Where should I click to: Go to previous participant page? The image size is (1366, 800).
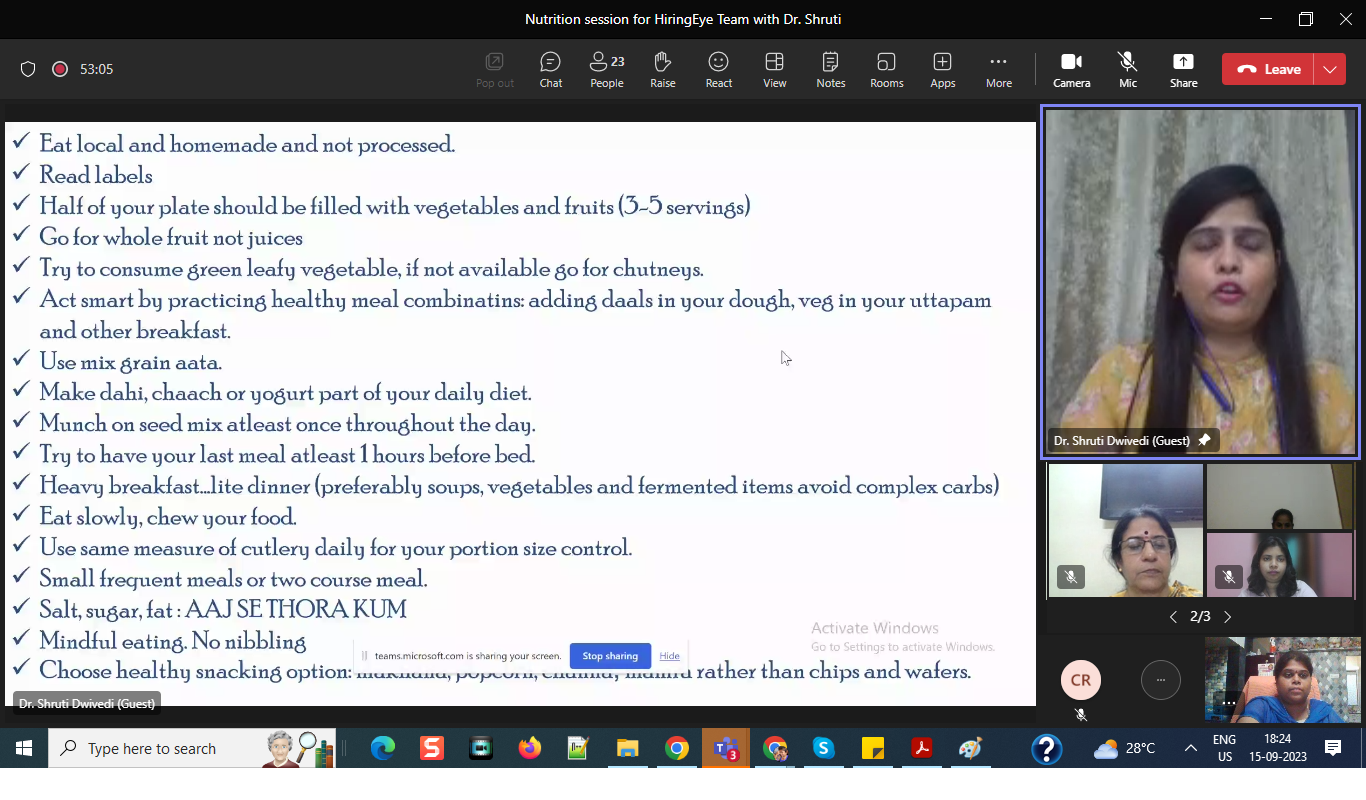tap(1173, 617)
